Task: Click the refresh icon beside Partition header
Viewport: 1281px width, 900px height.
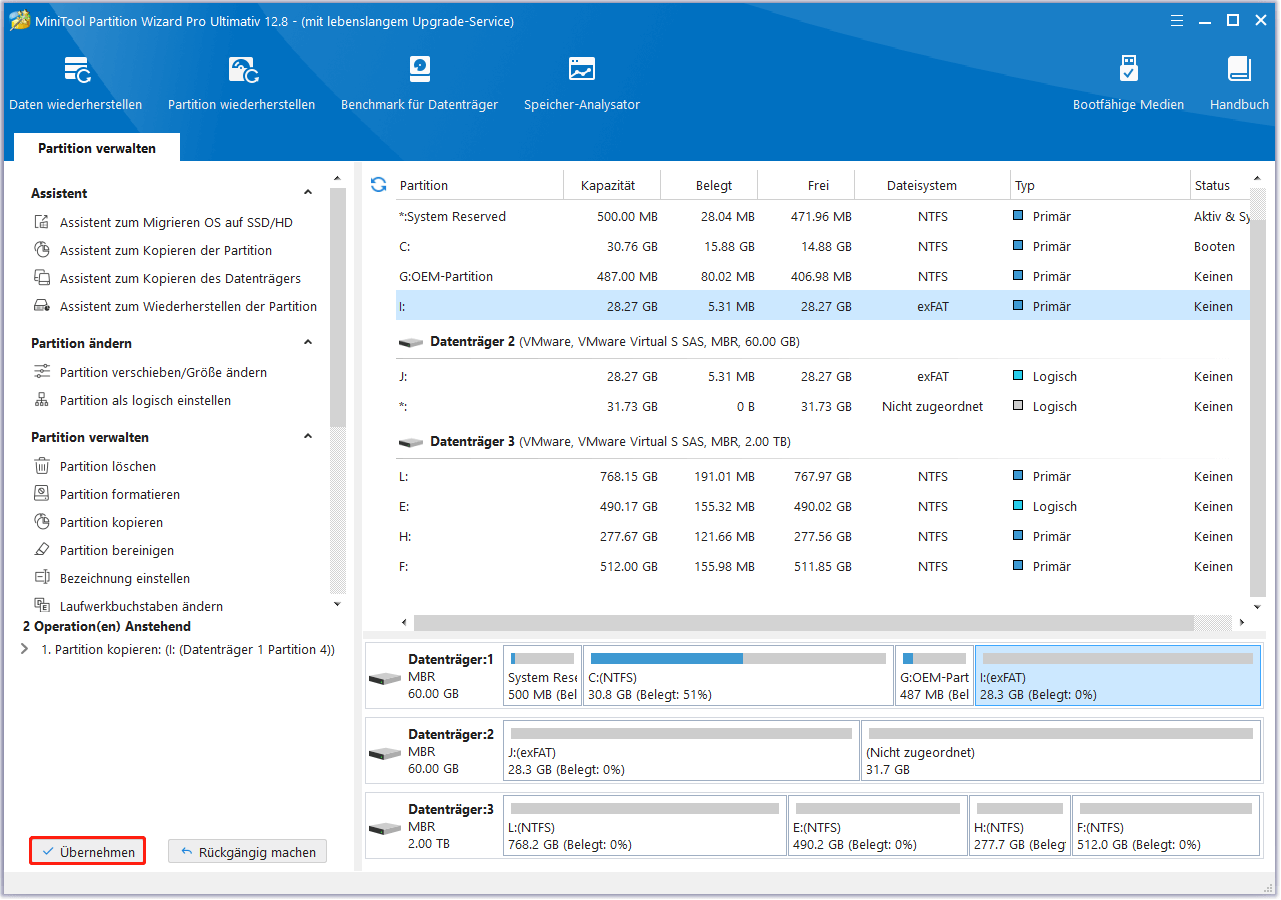Action: (378, 185)
